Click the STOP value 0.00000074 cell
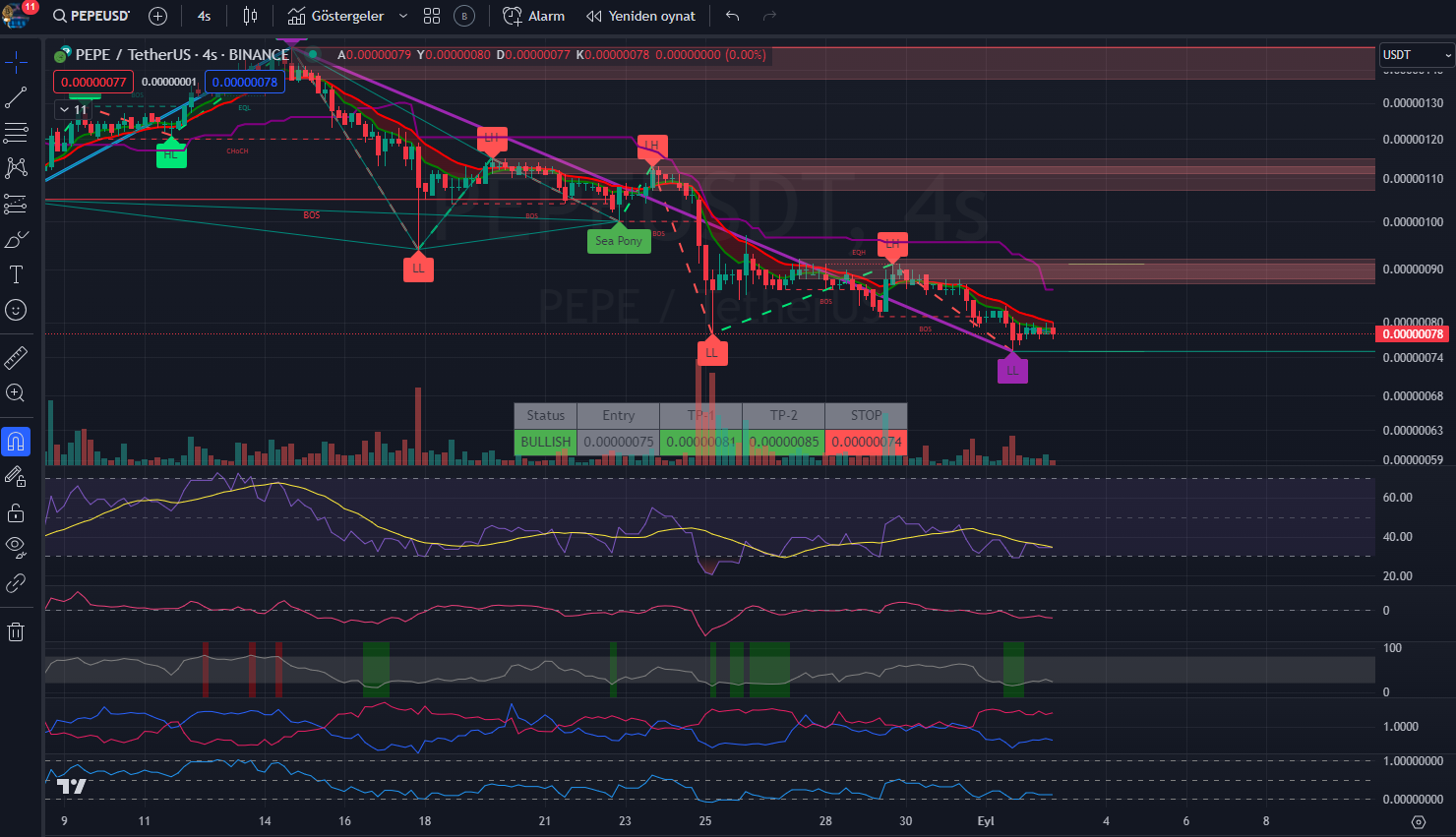 click(x=867, y=442)
